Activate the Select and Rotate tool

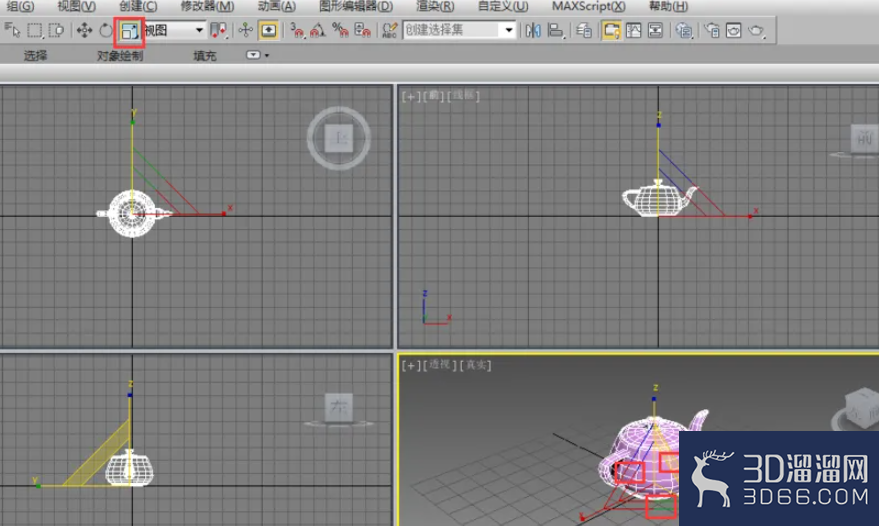[x=105, y=30]
